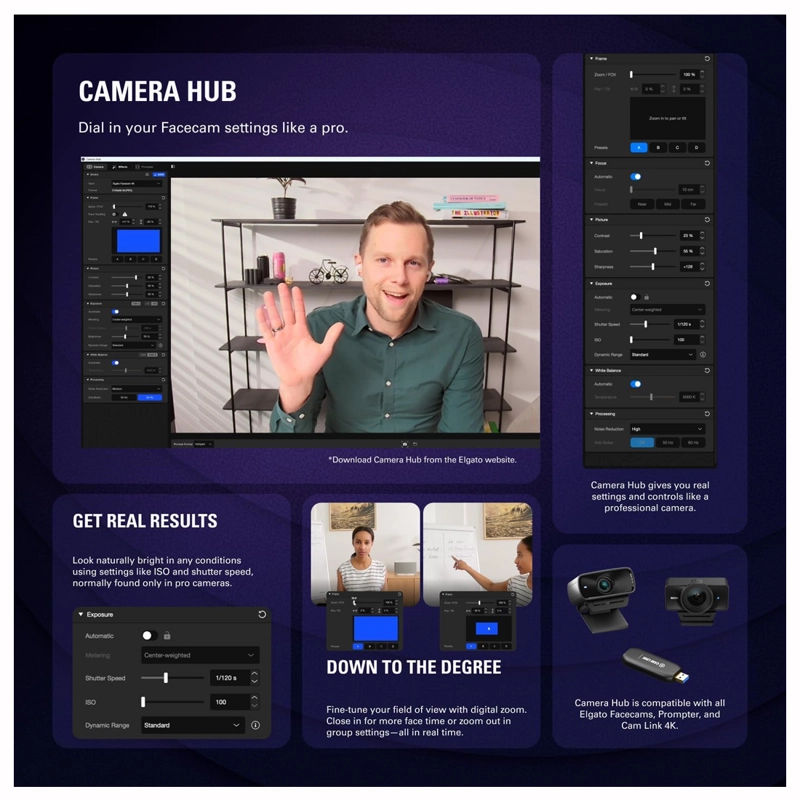Switch to the Effects tab in Camera Hub
The height and width of the screenshot is (800, 800).
[120, 167]
